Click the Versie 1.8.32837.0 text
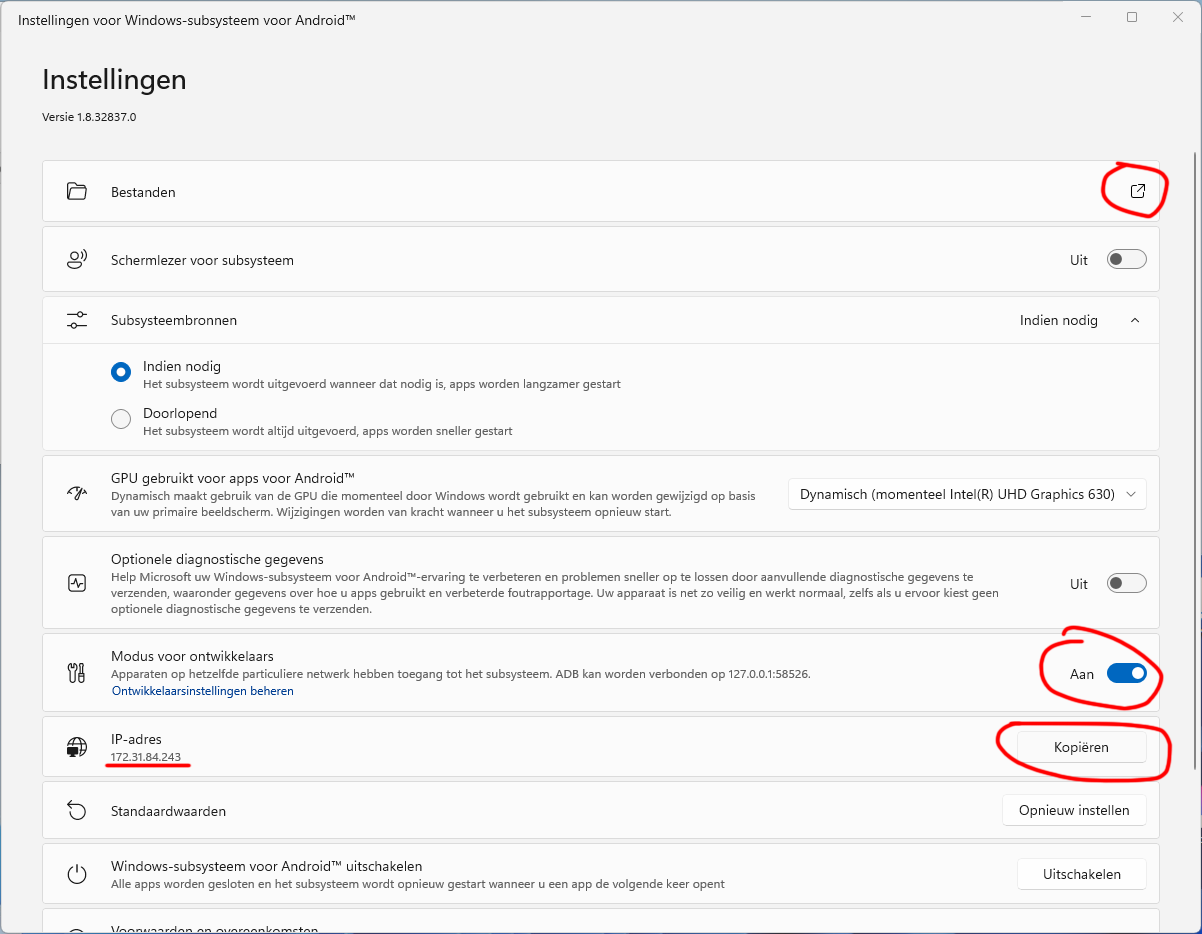The height and width of the screenshot is (934, 1202). pos(89,117)
